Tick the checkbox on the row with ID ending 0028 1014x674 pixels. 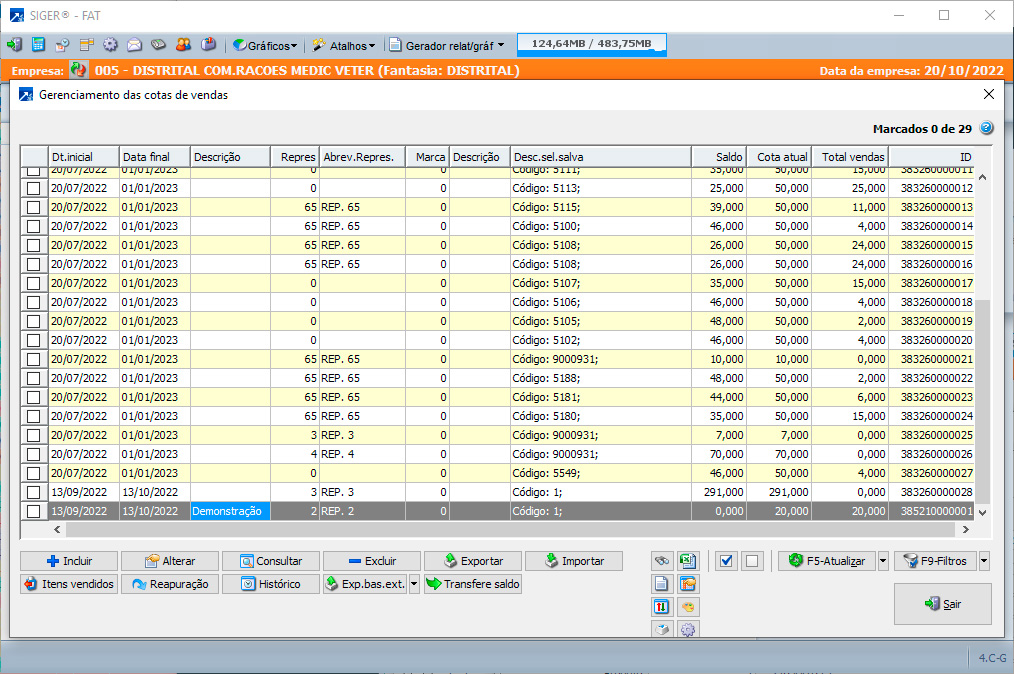point(34,492)
